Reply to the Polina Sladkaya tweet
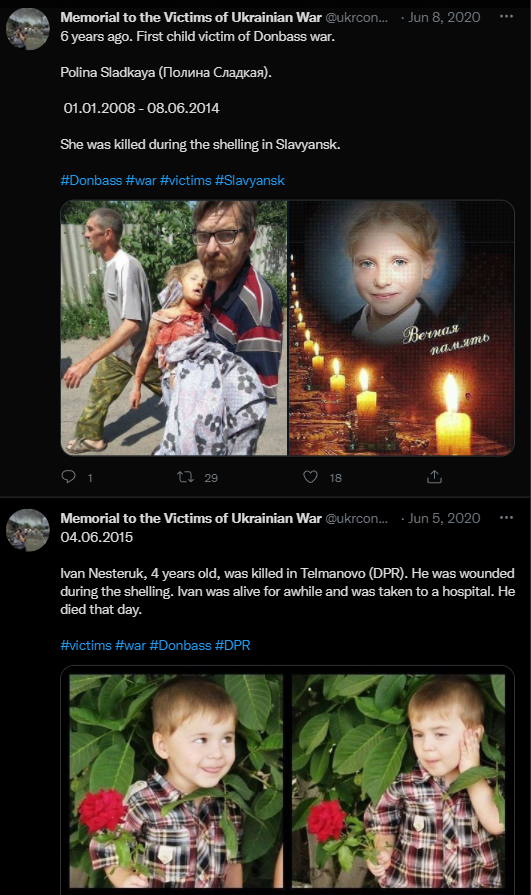The image size is (531, 895). point(69,477)
